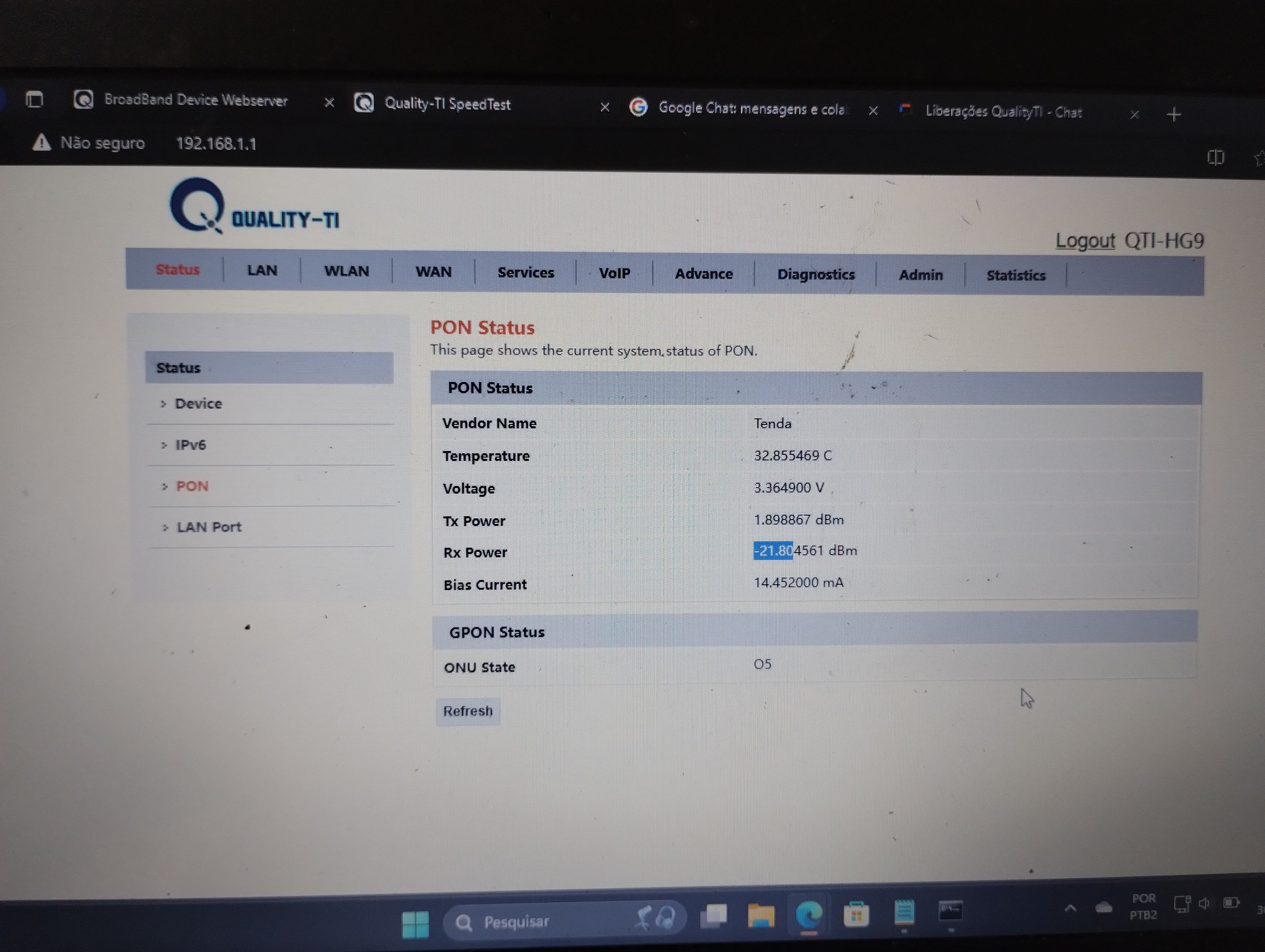The height and width of the screenshot is (952, 1265).
Task: Click the Não seguro warning icon
Action: [x=41, y=142]
